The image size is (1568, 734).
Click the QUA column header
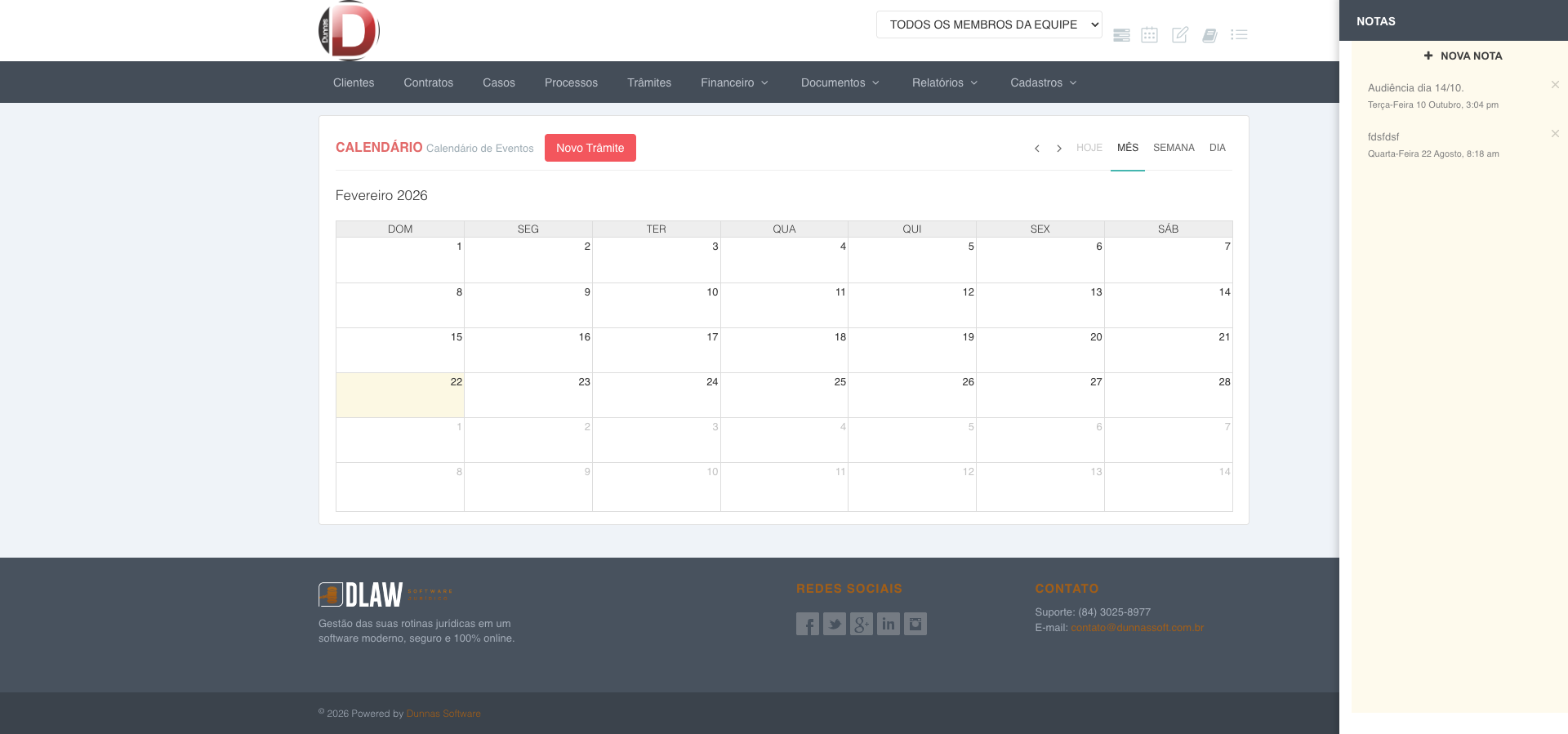click(784, 229)
